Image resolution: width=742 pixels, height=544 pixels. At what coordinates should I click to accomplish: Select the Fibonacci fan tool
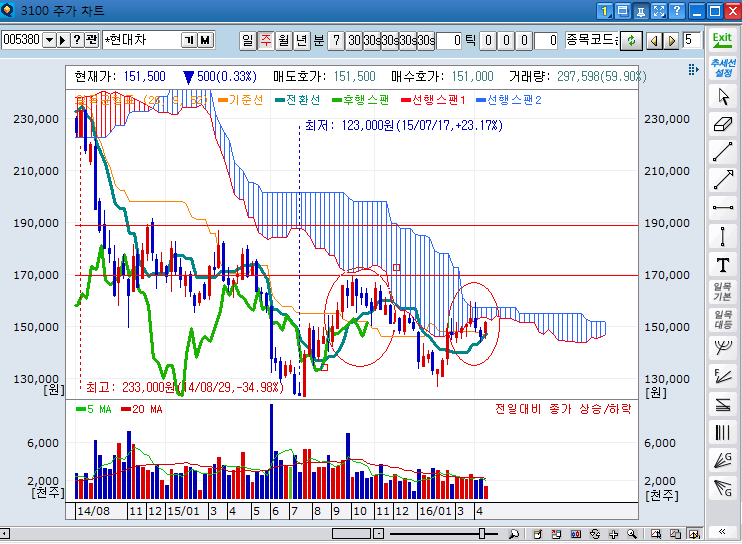[x=722, y=376]
